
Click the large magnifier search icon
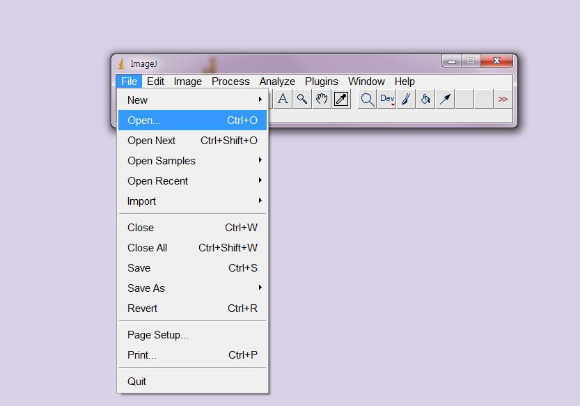click(367, 99)
